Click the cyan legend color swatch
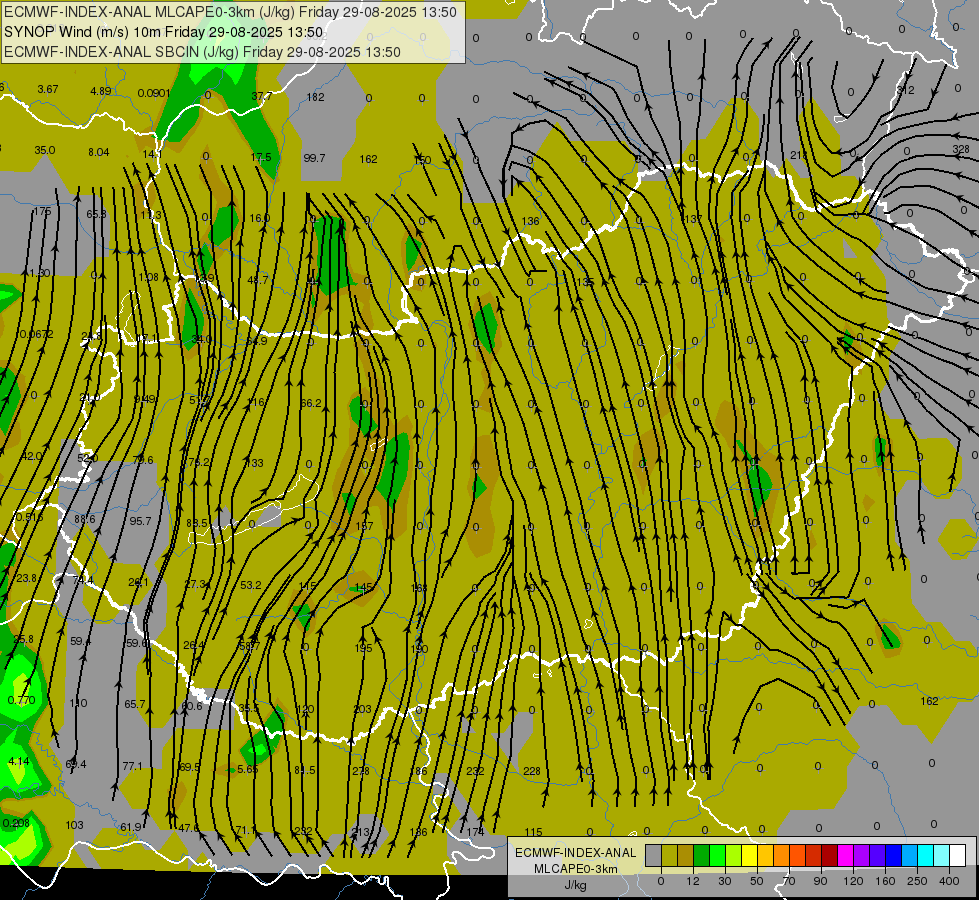Viewport: 979px width, 900px height. click(925, 855)
